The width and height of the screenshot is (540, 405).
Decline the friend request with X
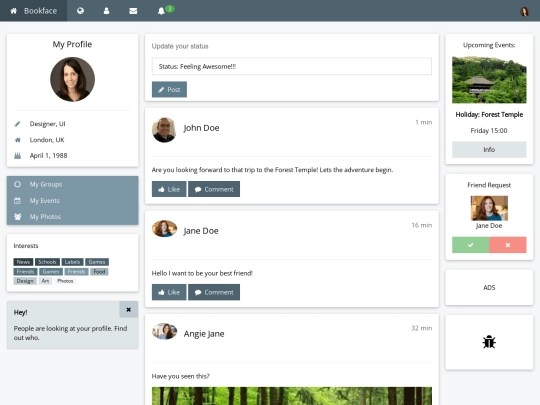[x=508, y=245]
